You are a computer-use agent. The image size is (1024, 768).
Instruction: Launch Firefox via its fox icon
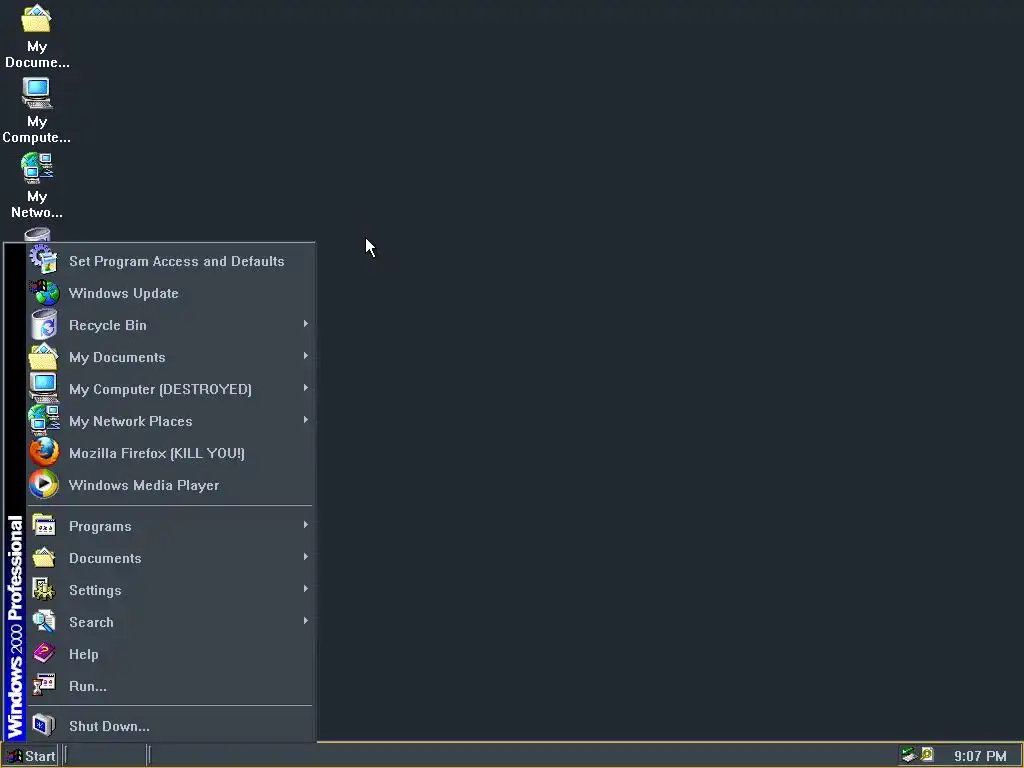(x=44, y=453)
